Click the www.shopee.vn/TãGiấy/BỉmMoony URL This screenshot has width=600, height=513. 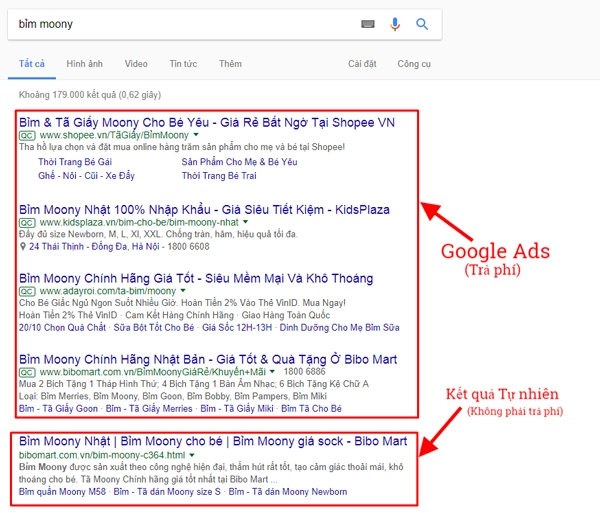tap(114, 135)
